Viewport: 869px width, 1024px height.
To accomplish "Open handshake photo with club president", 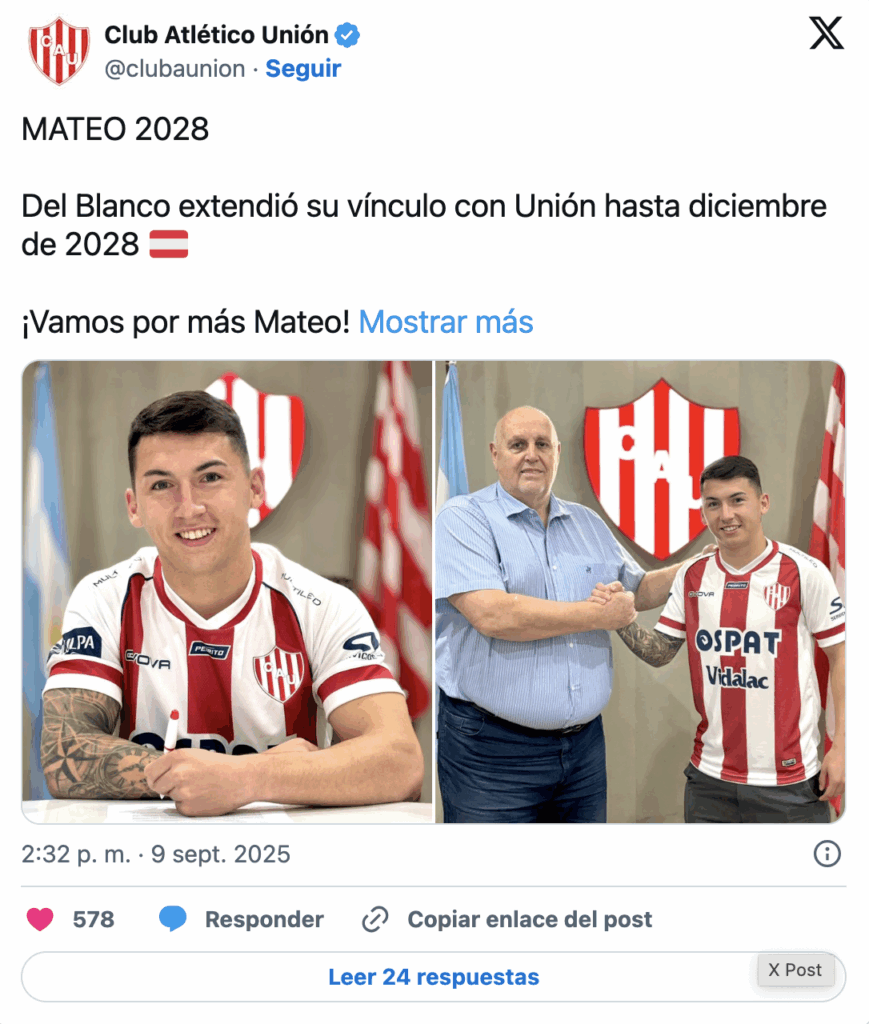I will pos(640,592).
